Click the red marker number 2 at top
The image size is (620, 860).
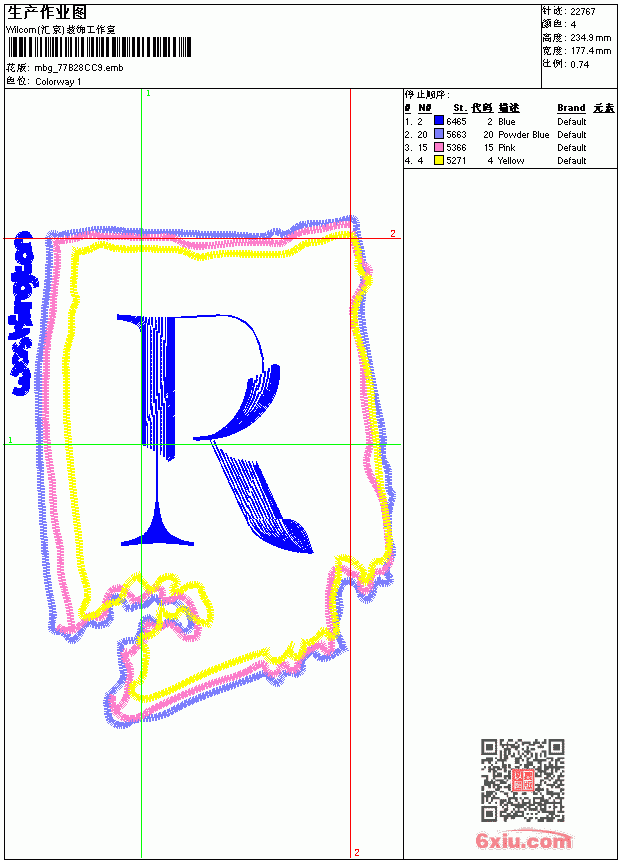[x=393, y=234]
